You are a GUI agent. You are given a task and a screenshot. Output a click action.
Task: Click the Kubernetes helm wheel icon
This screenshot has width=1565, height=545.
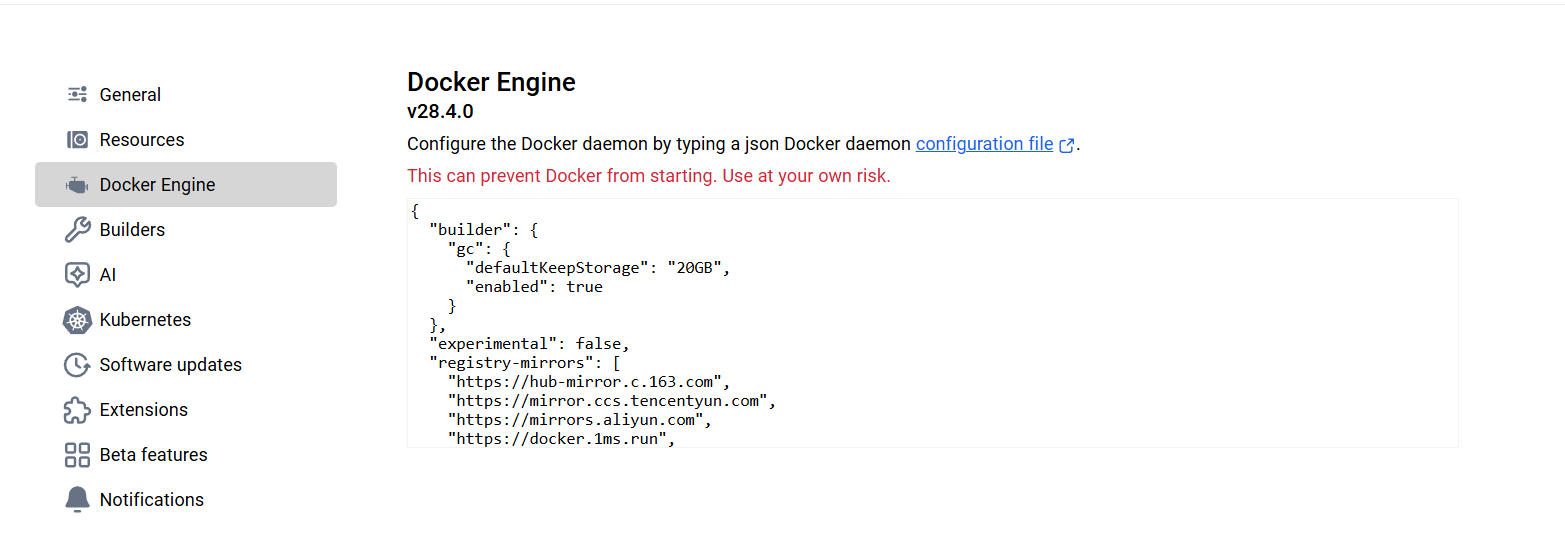pyautogui.click(x=77, y=320)
